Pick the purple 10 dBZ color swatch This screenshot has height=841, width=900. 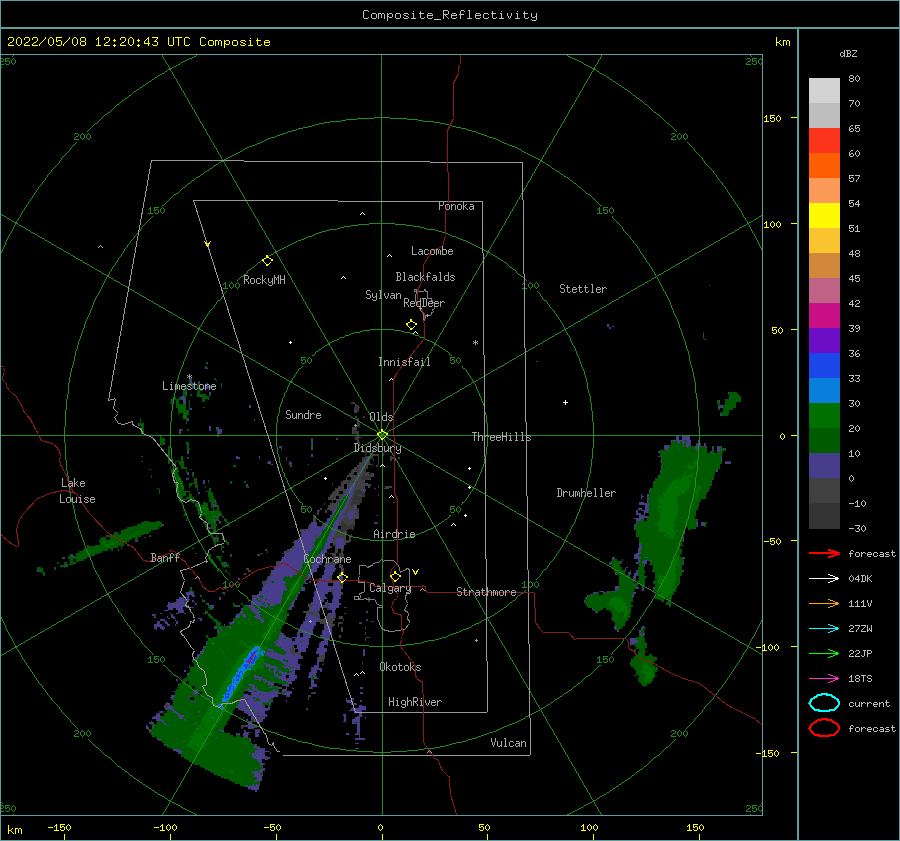[824, 465]
